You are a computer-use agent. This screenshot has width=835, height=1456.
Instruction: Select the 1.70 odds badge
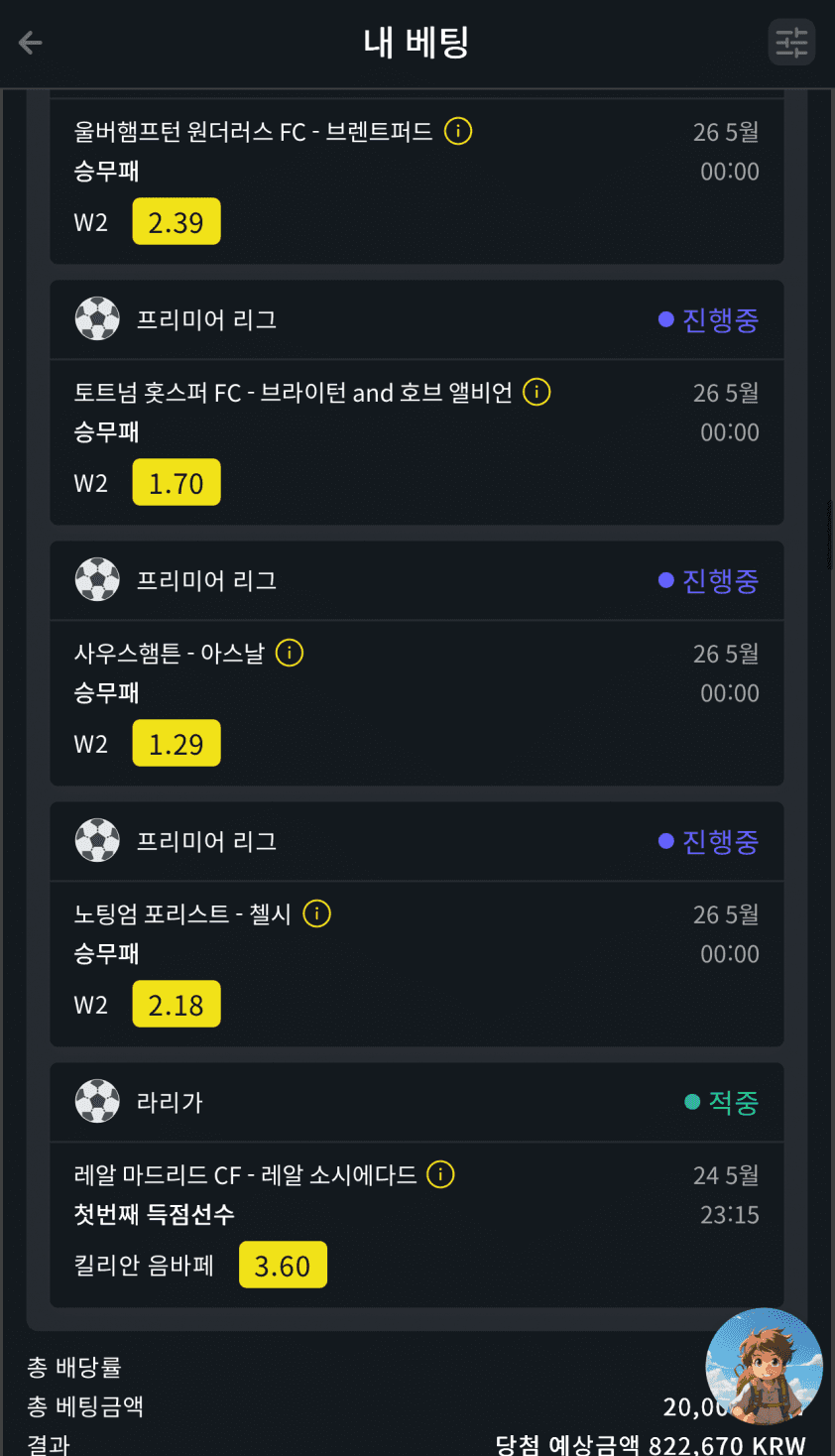click(177, 483)
